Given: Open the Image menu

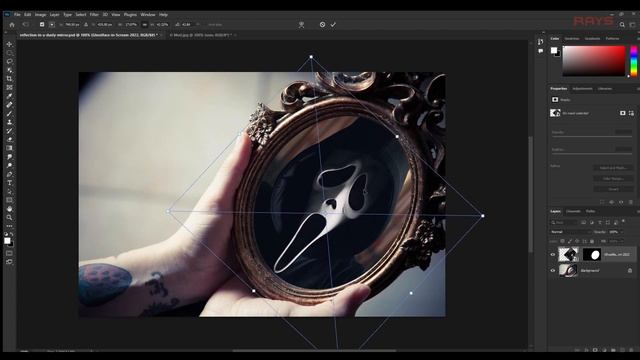Looking at the screenshot, I should pyautogui.click(x=40, y=15).
